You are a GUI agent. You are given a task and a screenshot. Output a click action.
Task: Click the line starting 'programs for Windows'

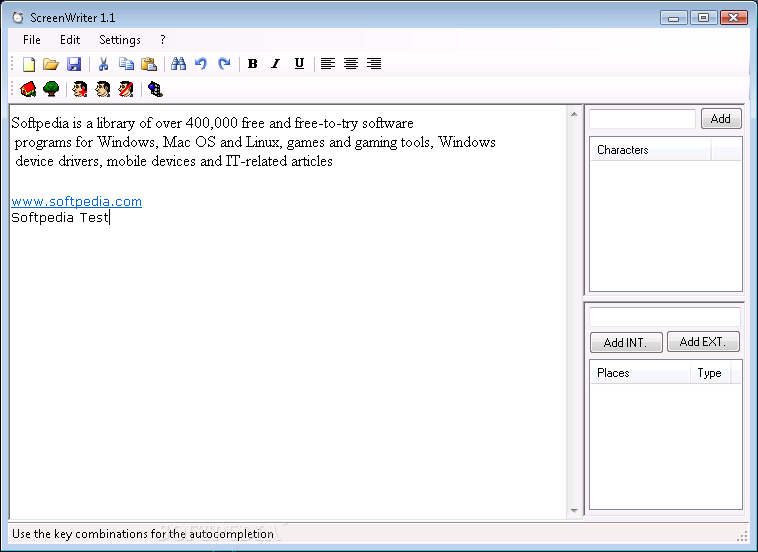pos(255,142)
